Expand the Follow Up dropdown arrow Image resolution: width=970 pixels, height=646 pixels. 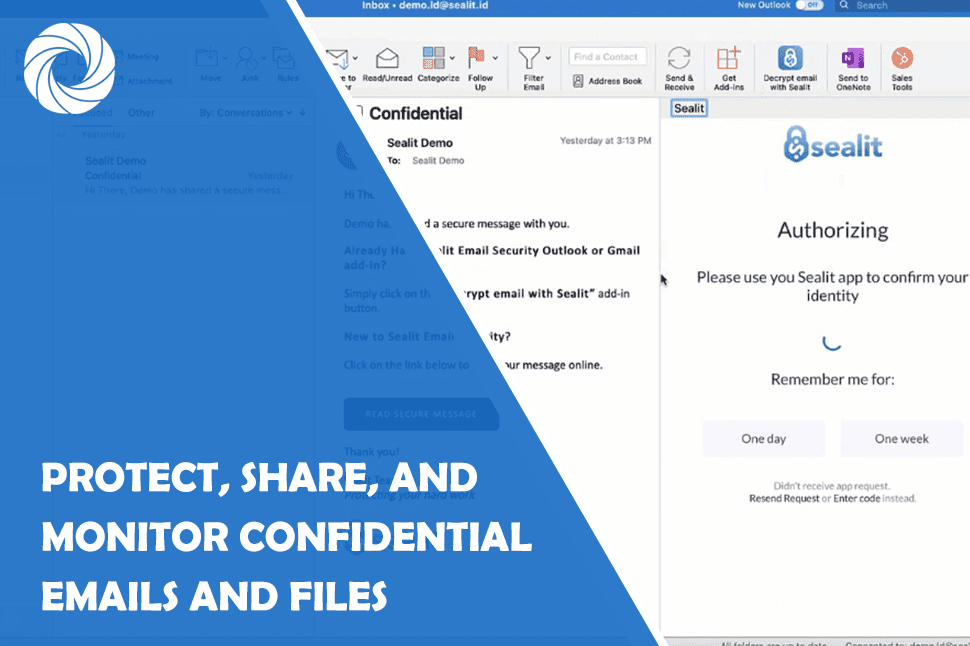click(x=495, y=58)
